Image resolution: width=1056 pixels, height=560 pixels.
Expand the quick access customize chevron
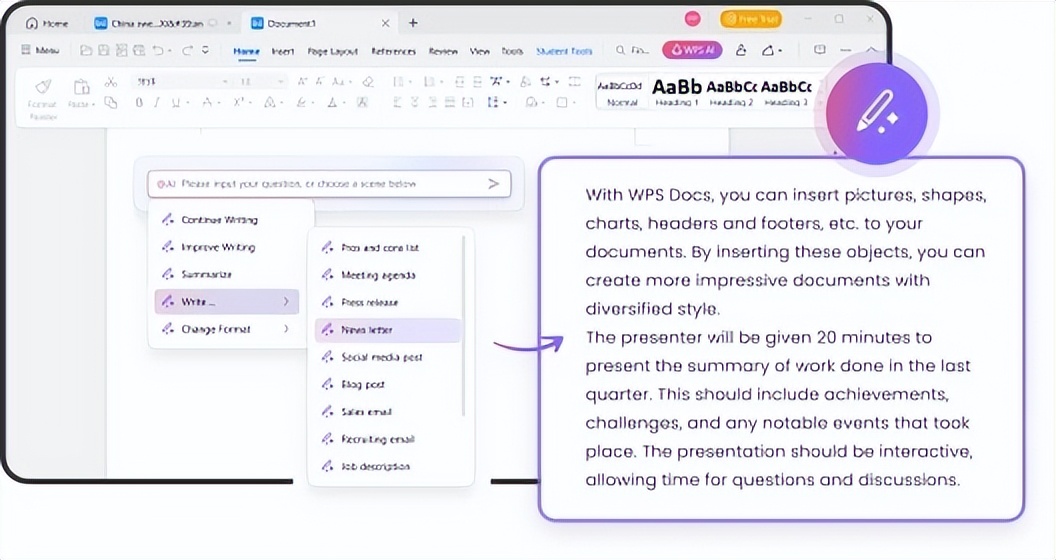click(205, 50)
